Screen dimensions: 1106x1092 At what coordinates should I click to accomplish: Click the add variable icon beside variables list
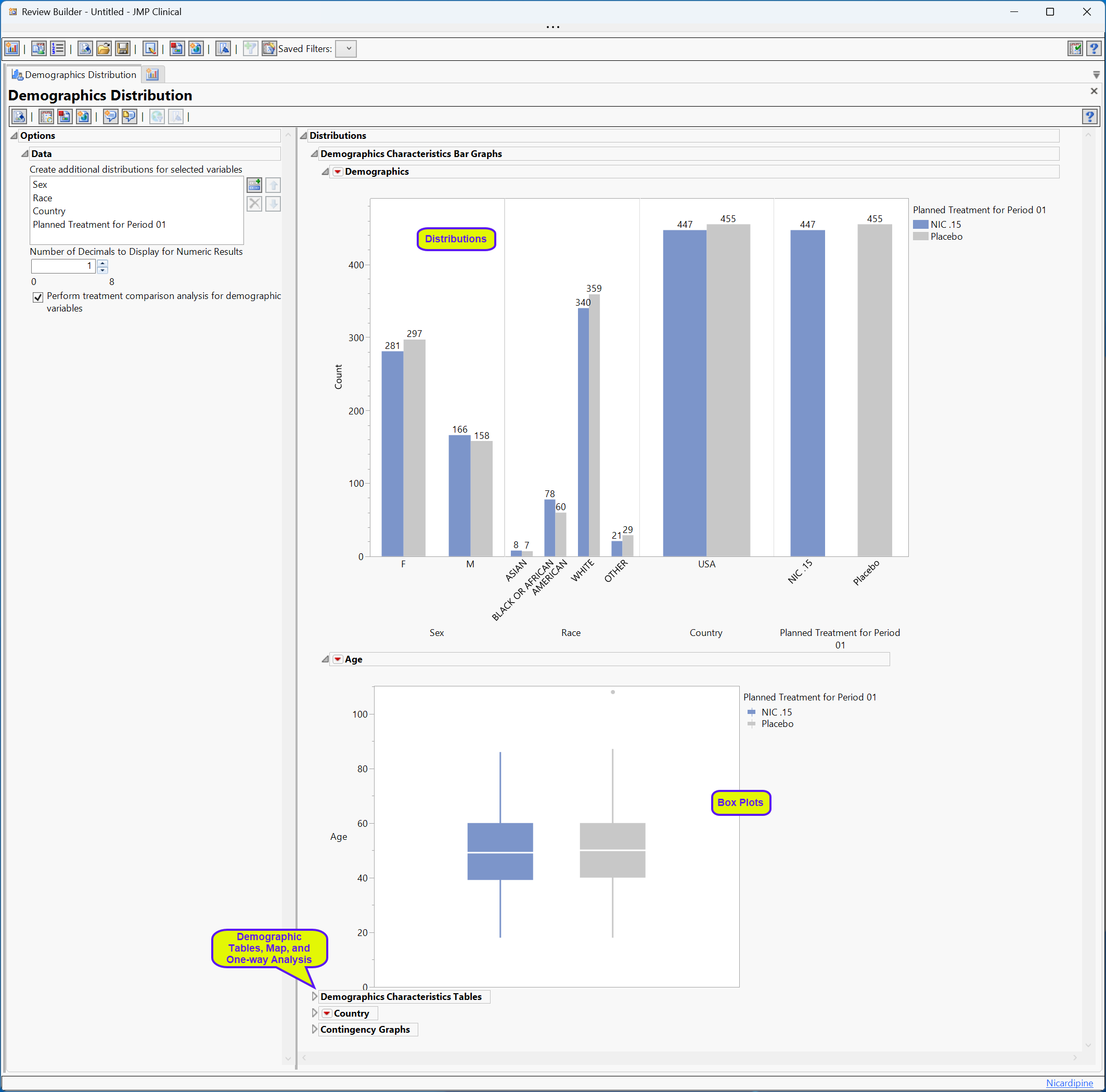254,185
